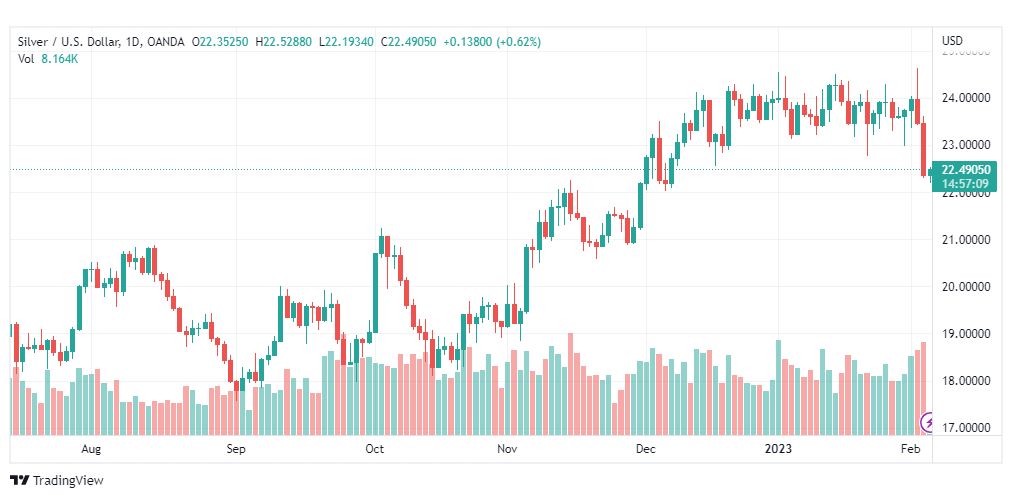Click the Dec label on time axis
1012x498 pixels.
(645, 449)
